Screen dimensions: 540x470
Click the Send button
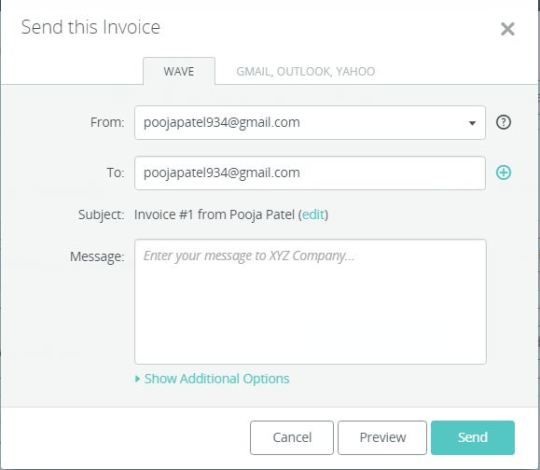[x=472, y=437]
